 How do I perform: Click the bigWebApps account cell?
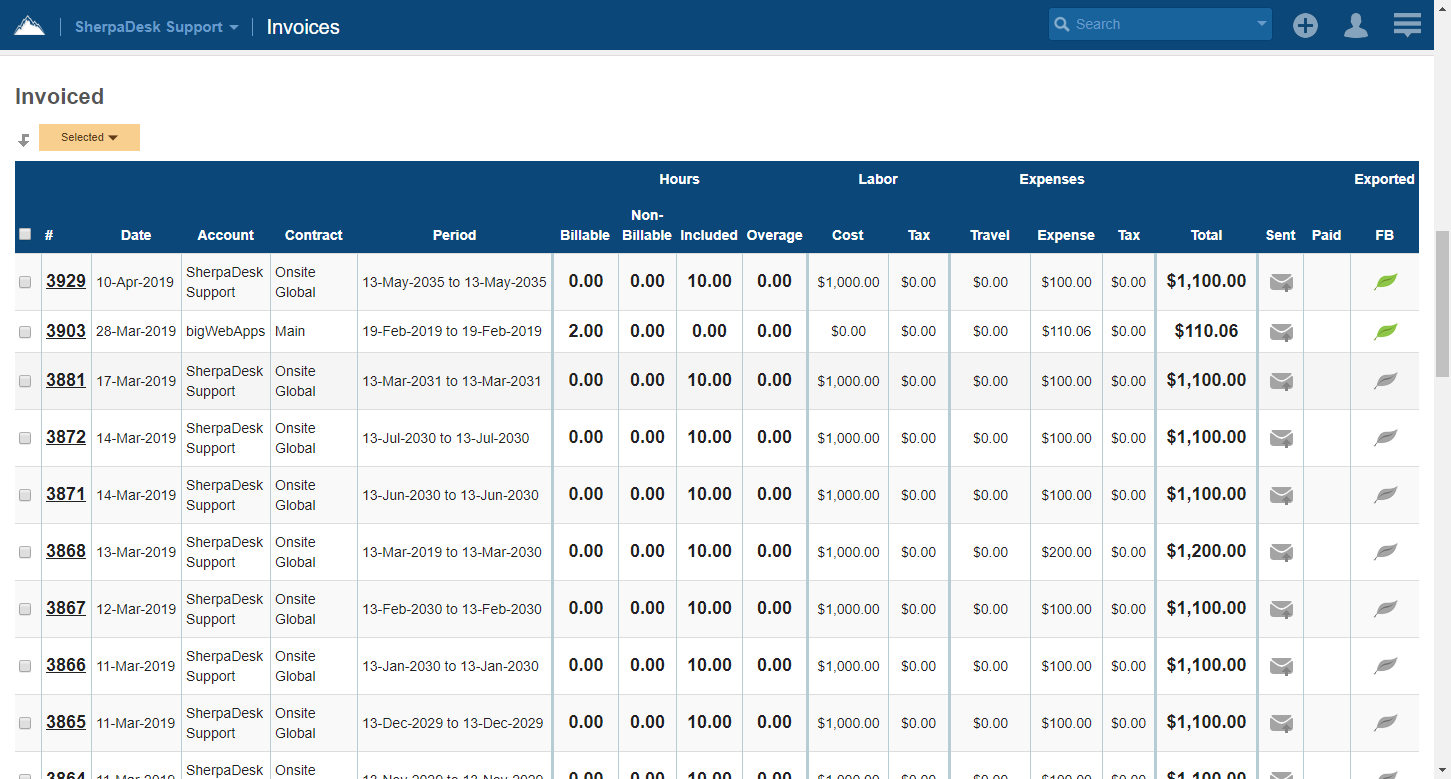point(226,331)
